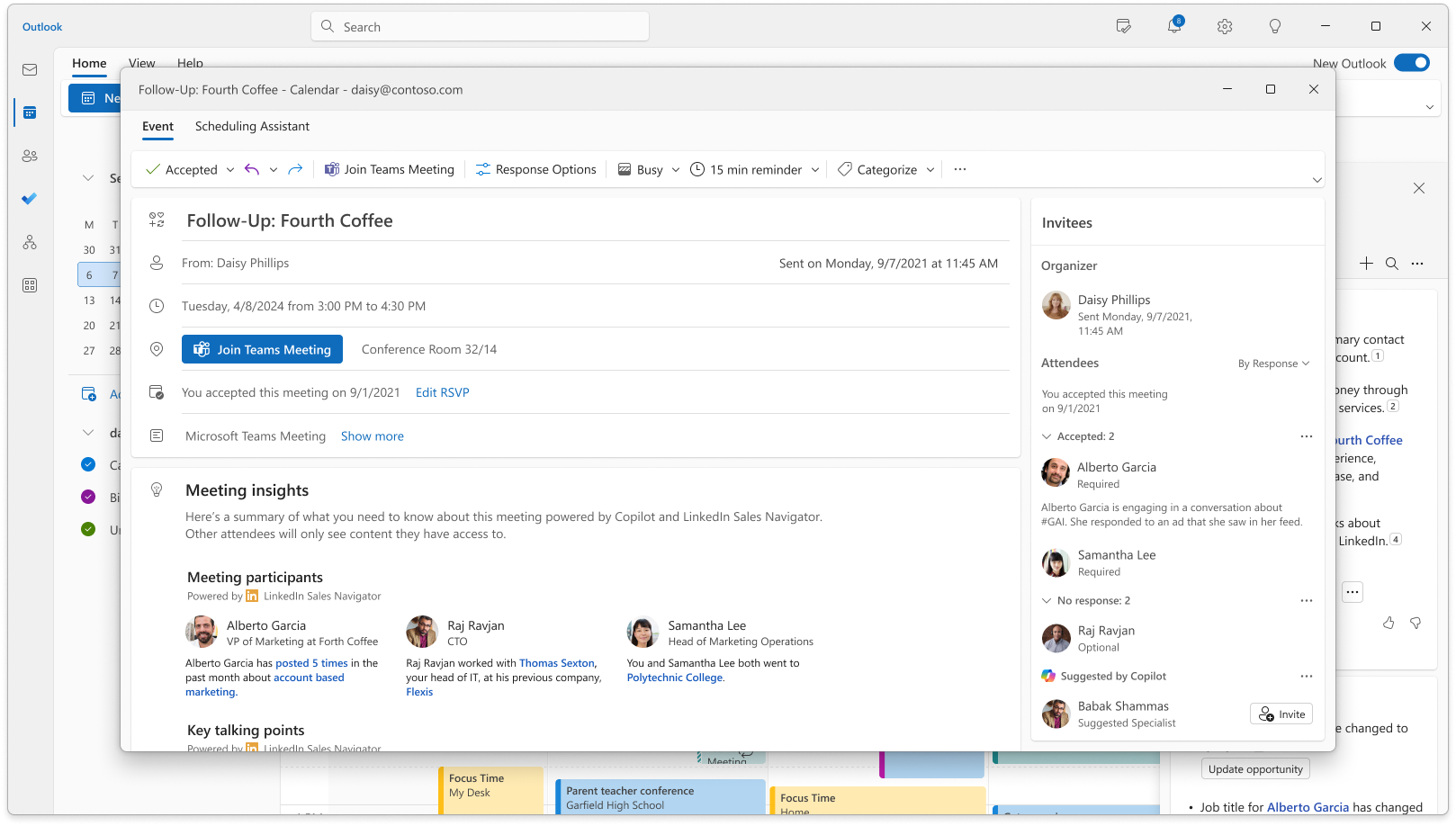
Task: Click Update opportunity button
Action: (1255, 769)
